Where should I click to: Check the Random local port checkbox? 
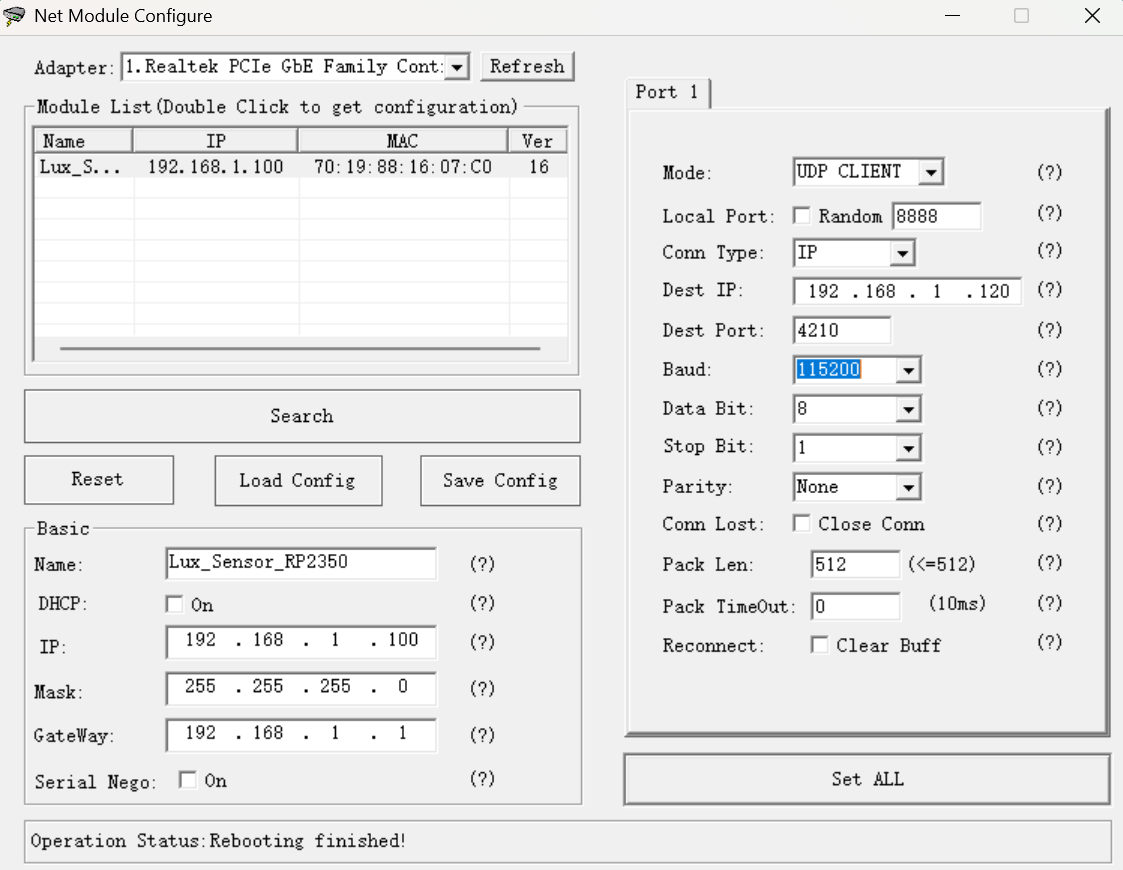coord(802,216)
